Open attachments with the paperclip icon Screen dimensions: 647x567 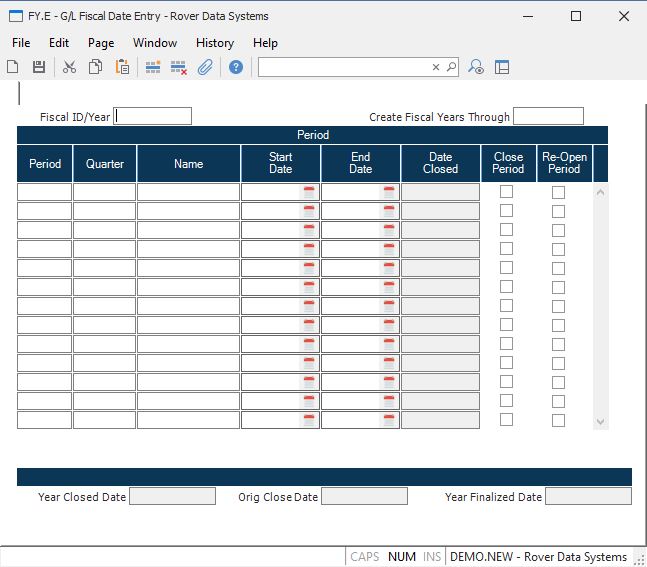[205, 67]
